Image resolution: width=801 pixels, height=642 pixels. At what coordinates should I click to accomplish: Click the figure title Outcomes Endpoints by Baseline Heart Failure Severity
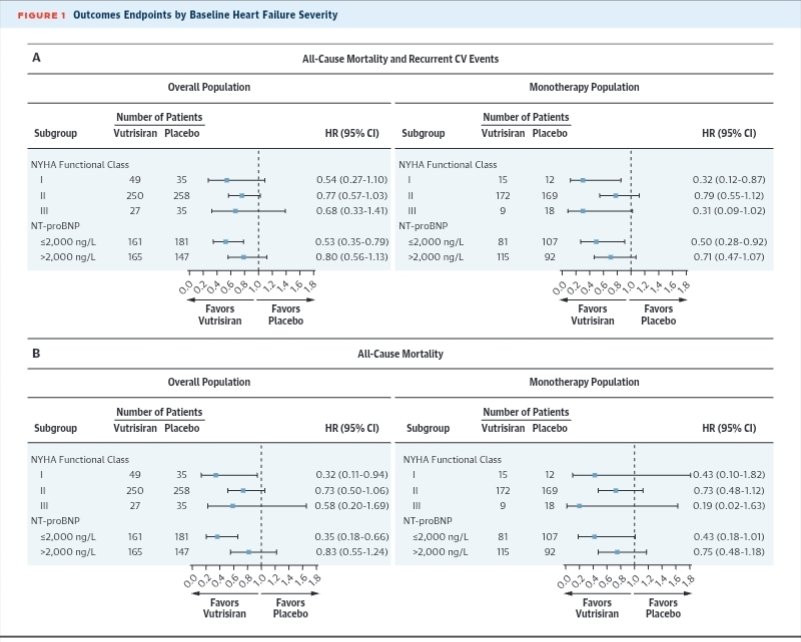click(x=205, y=15)
